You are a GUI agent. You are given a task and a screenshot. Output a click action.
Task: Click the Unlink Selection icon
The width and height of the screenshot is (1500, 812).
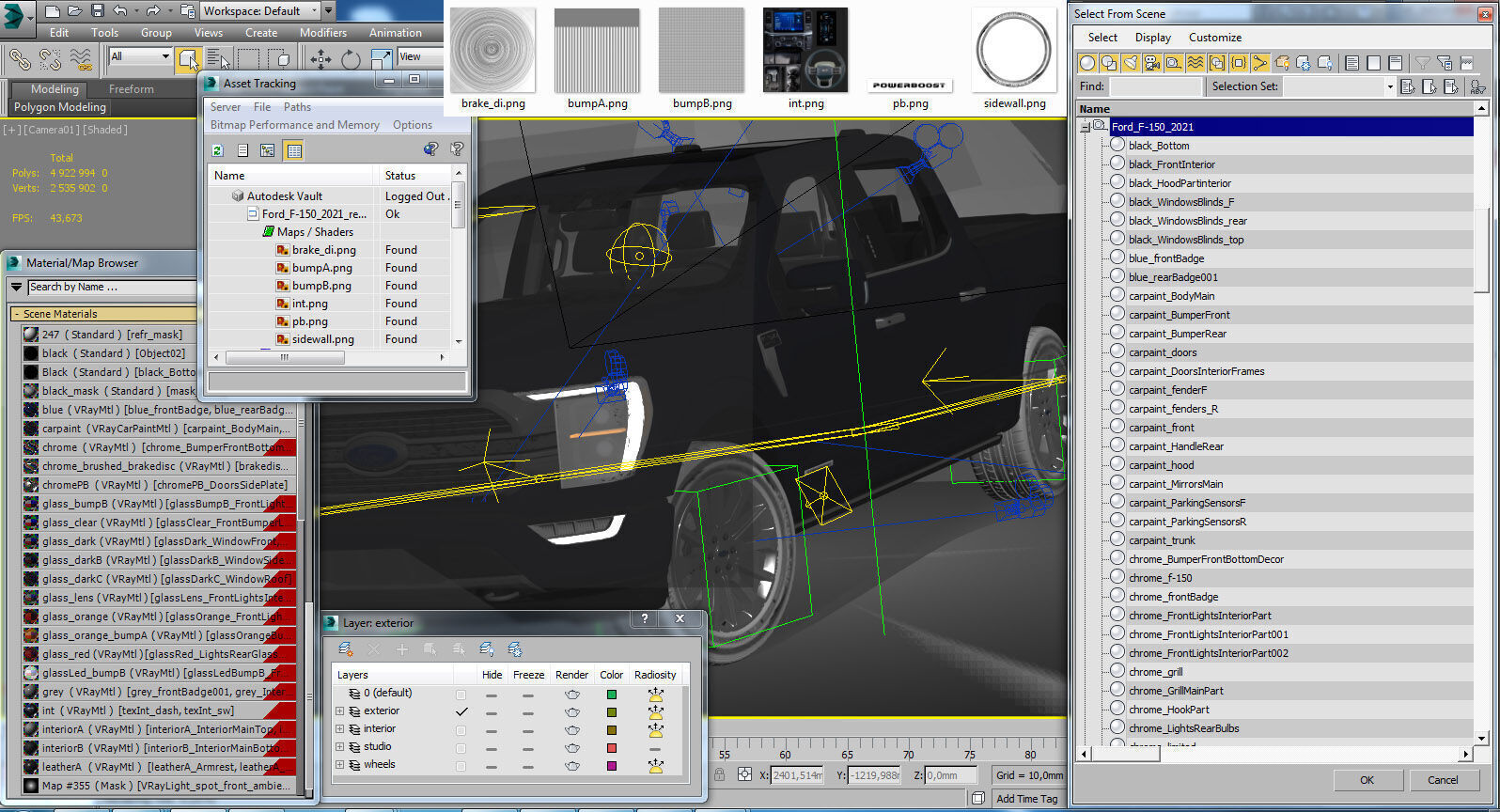[x=51, y=59]
